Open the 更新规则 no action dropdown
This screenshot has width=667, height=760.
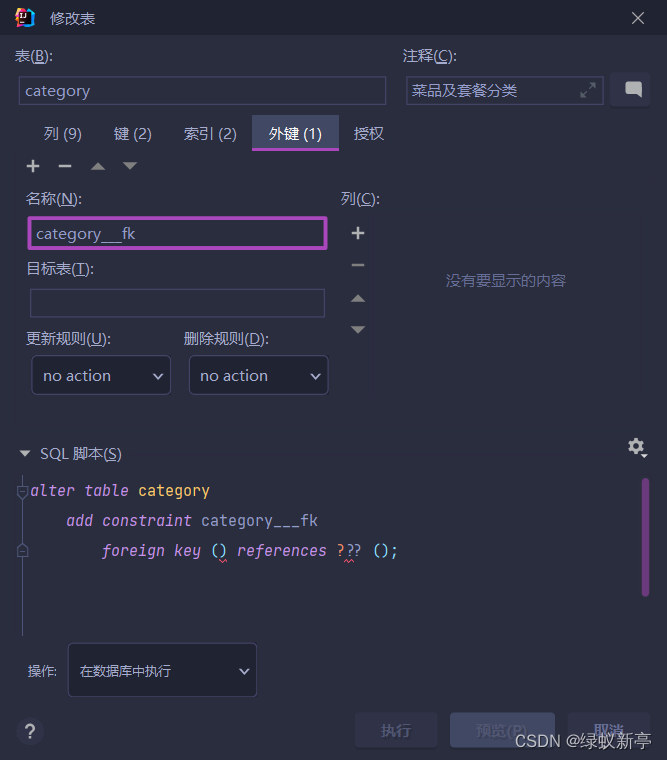(x=101, y=376)
